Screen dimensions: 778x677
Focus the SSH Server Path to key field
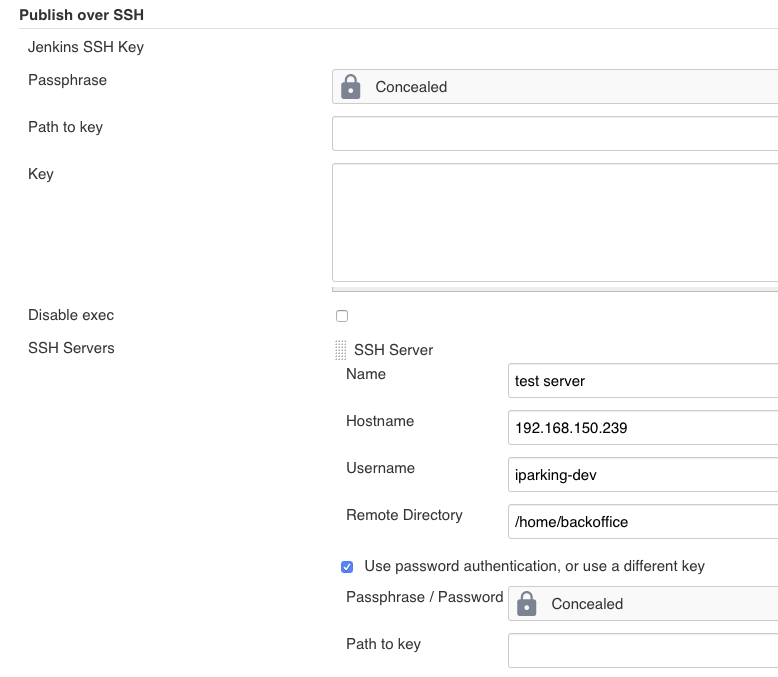click(643, 651)
